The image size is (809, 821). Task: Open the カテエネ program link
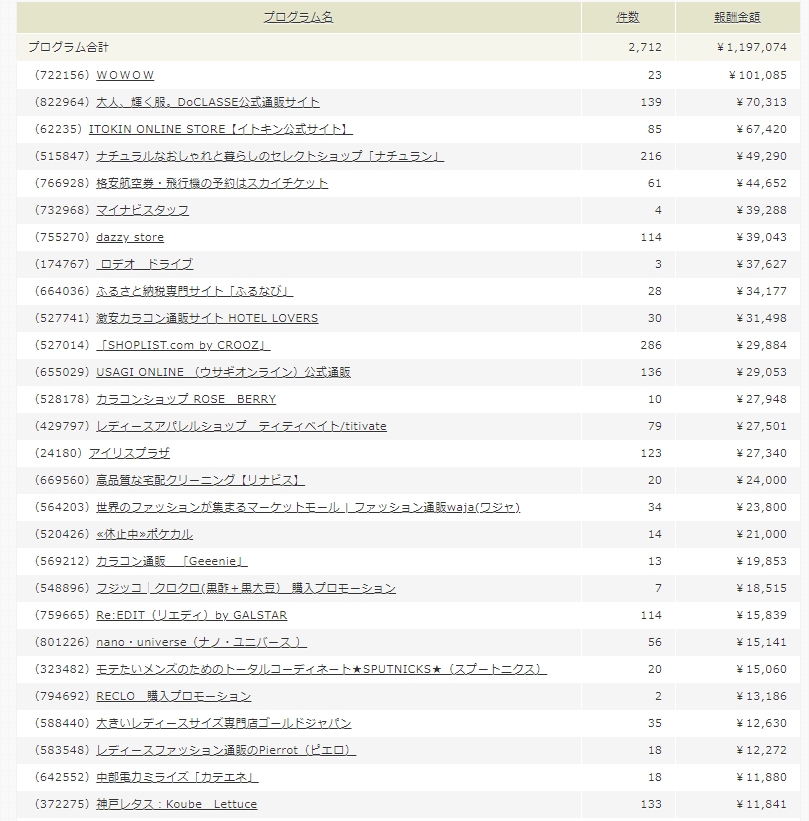[x=178, y=778]
